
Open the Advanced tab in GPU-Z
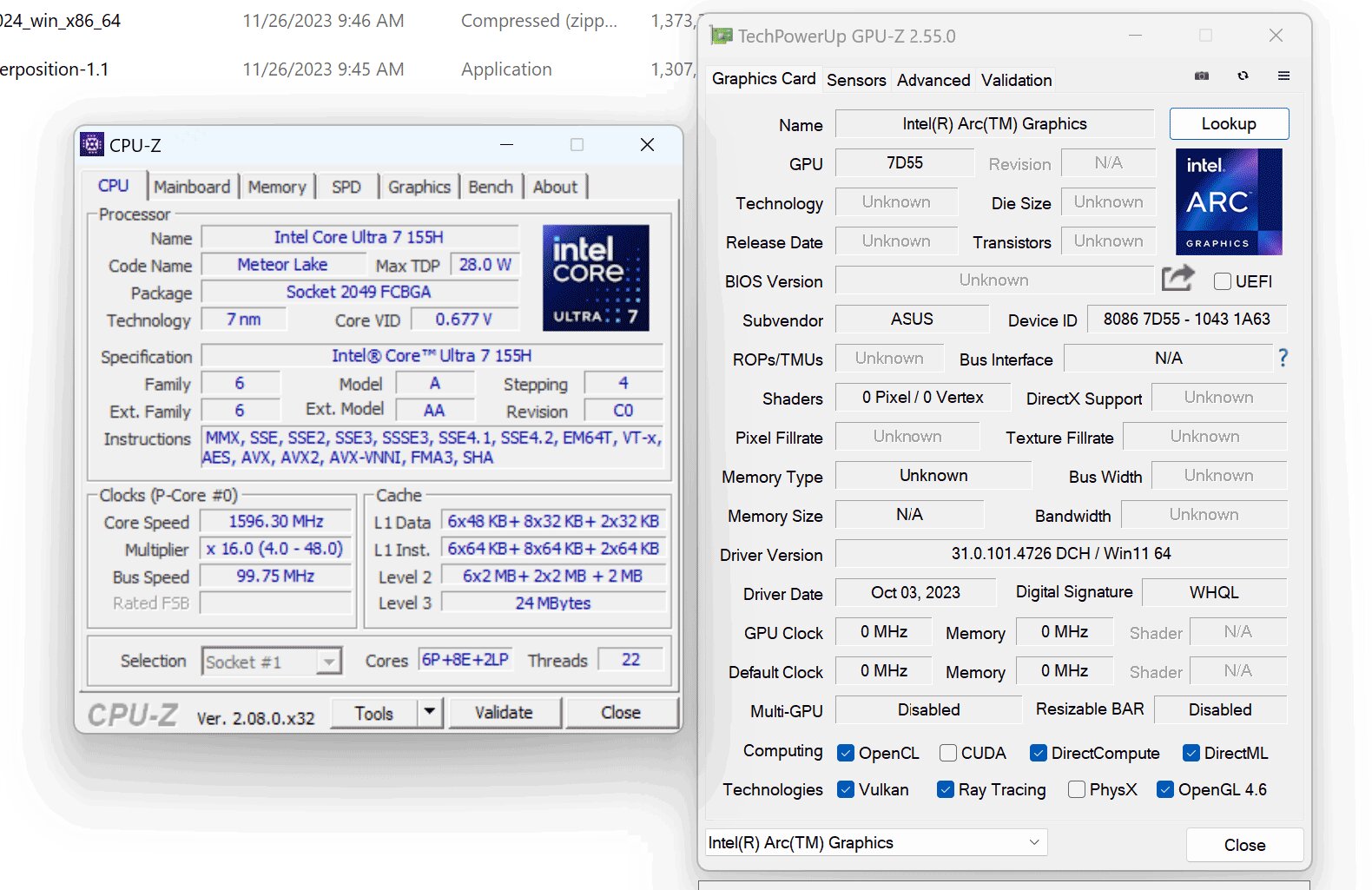click(x=933, y=80)
